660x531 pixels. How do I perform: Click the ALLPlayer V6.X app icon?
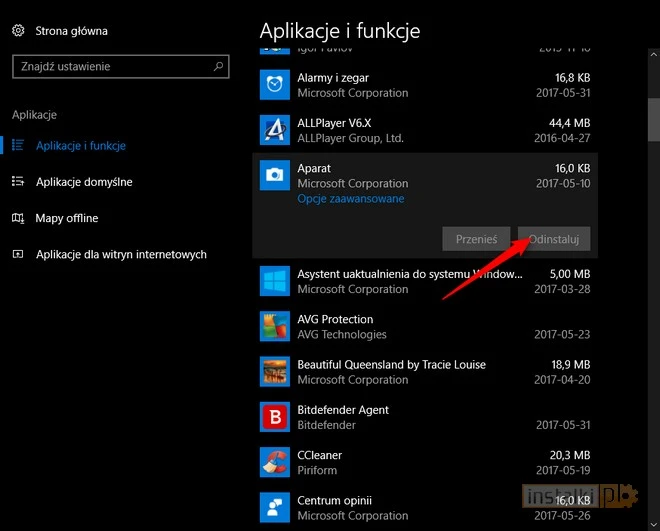click(x=274, y=129)
